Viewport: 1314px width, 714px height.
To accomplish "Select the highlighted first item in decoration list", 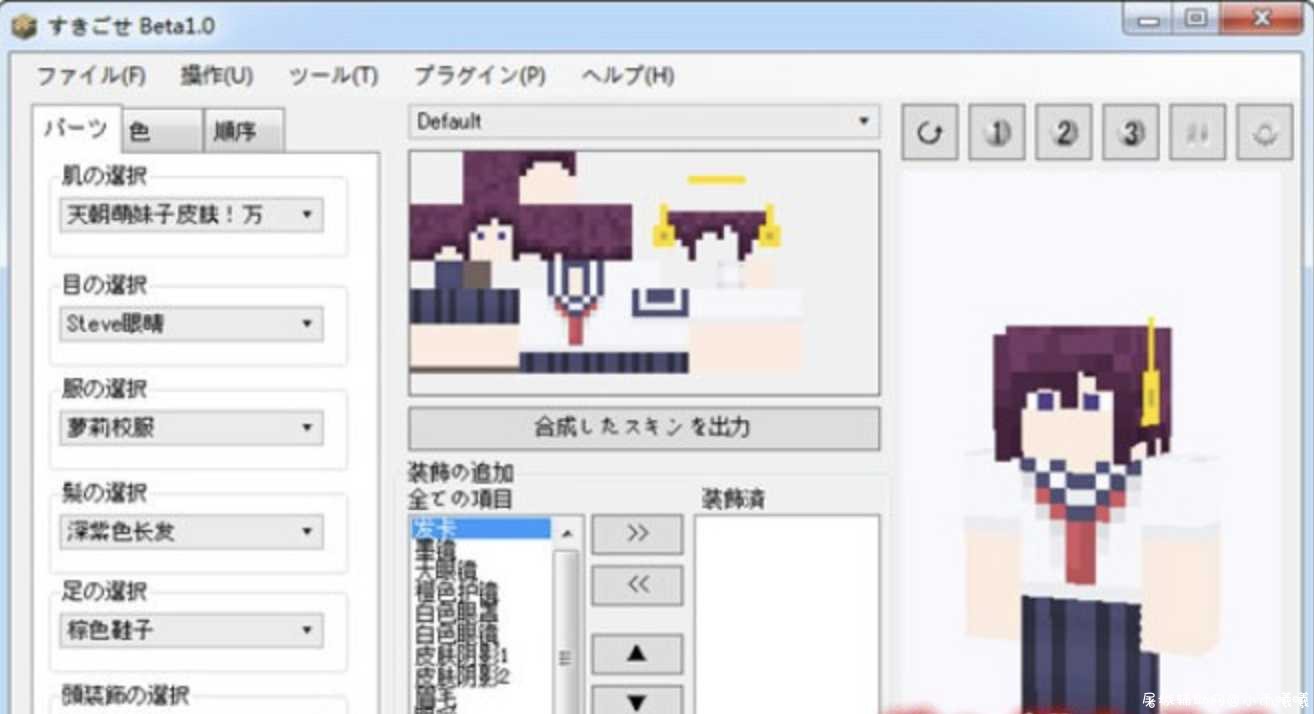I will pyautogui.click(x=480, y=527).
